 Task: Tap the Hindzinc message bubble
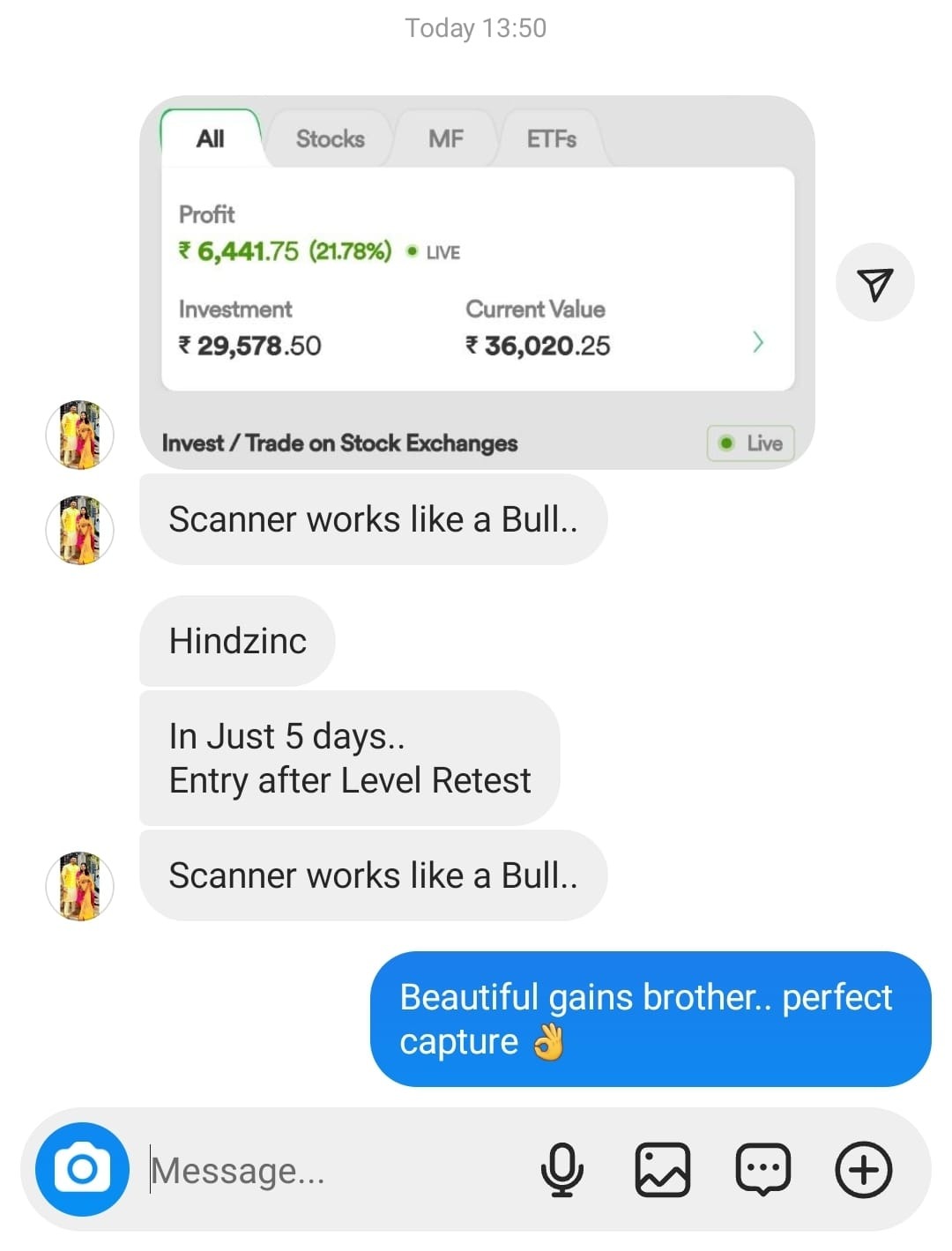click(x=238, y=641)
